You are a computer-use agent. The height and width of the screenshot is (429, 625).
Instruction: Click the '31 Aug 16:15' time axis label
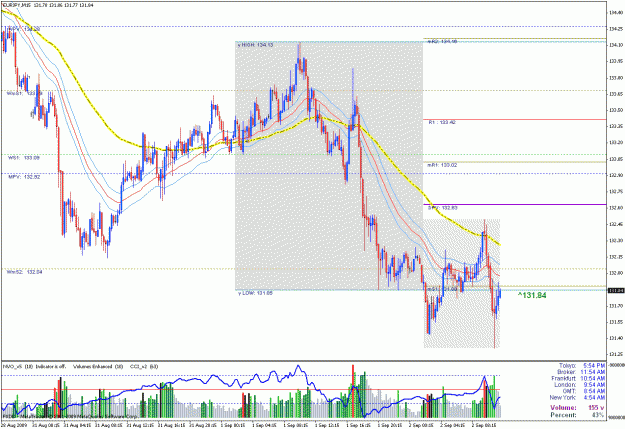171,425
